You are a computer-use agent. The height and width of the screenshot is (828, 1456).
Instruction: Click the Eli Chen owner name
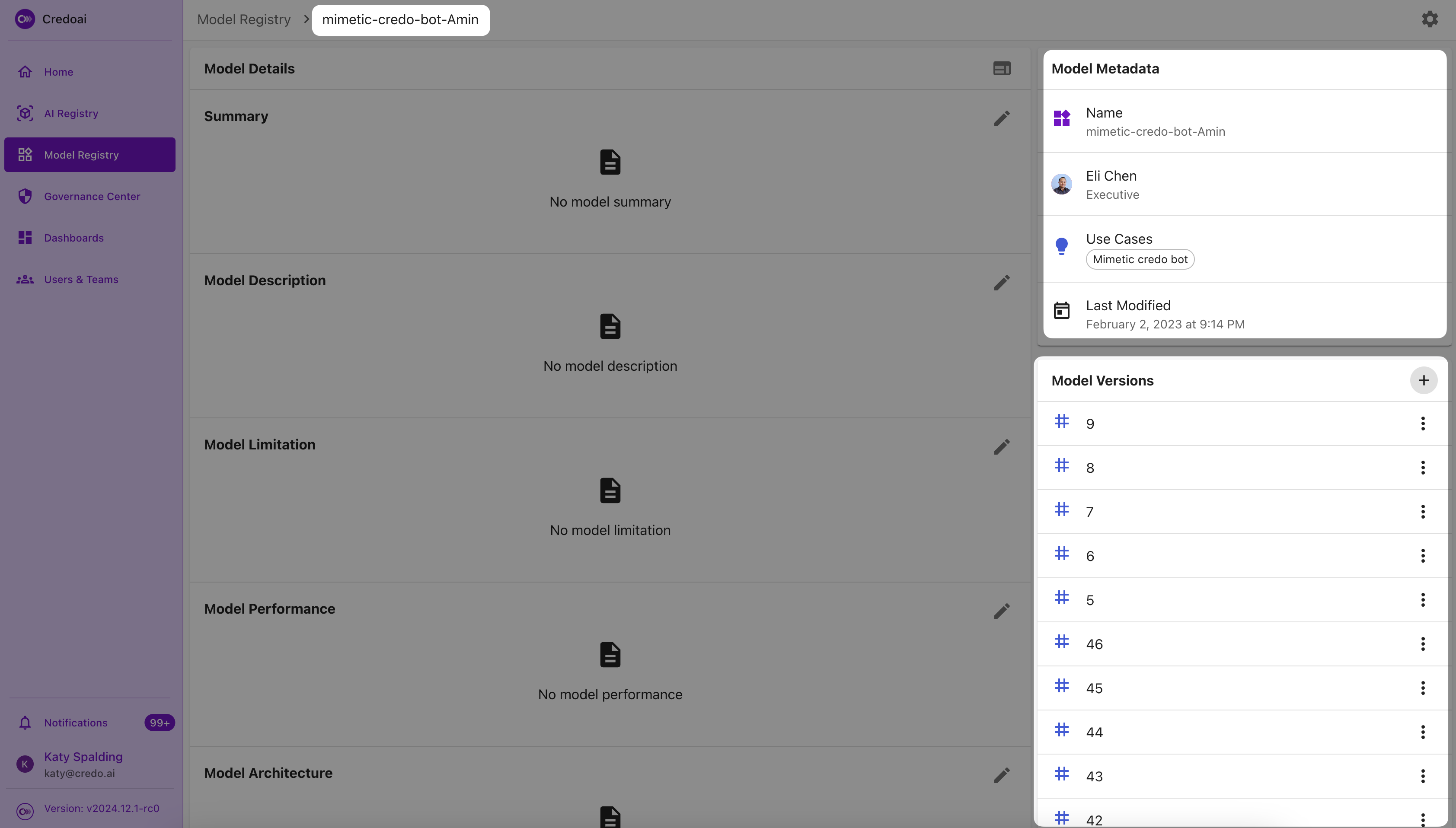coord(1111,176)
